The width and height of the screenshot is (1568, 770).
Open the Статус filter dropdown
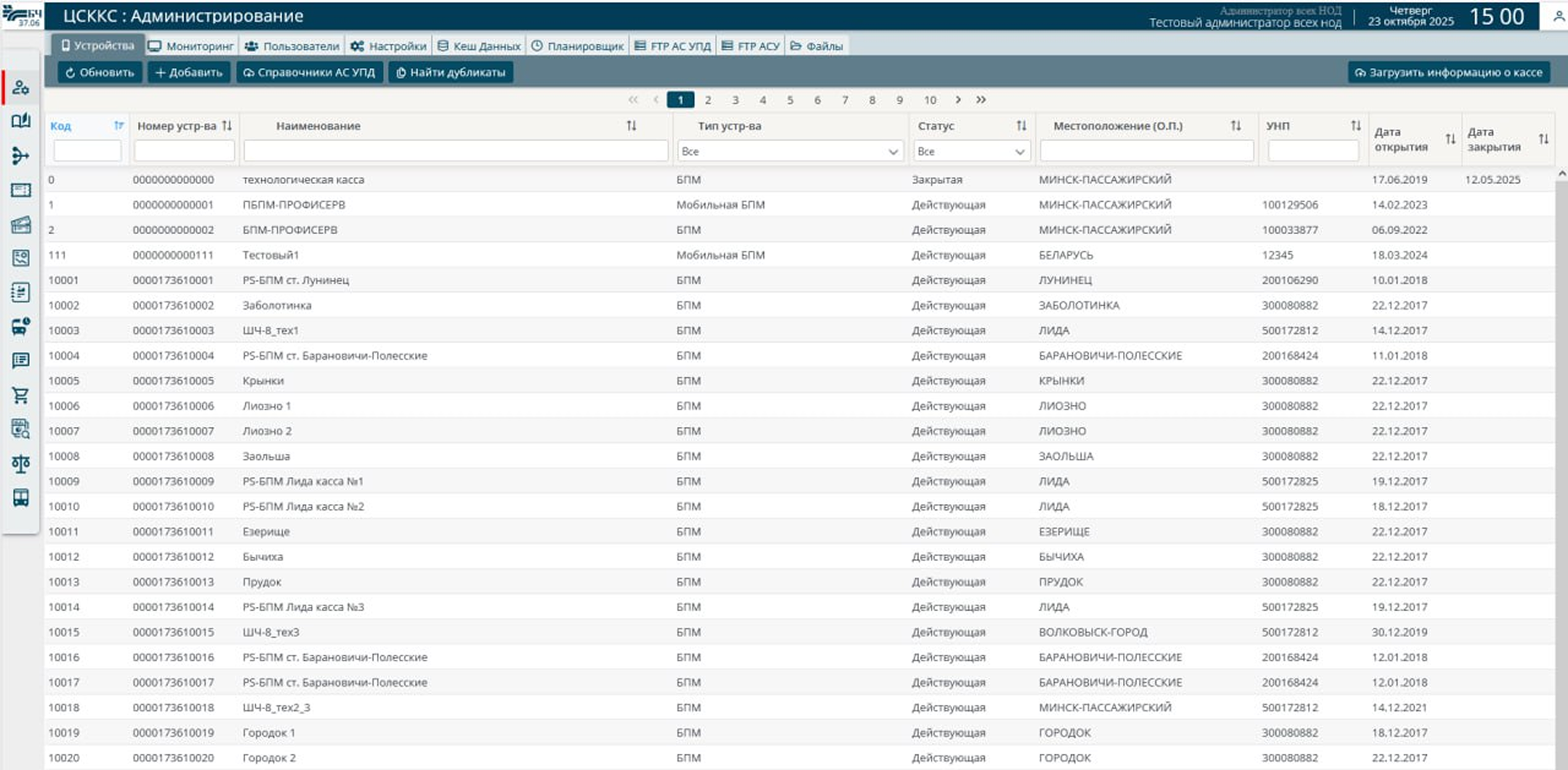[971, 152]
